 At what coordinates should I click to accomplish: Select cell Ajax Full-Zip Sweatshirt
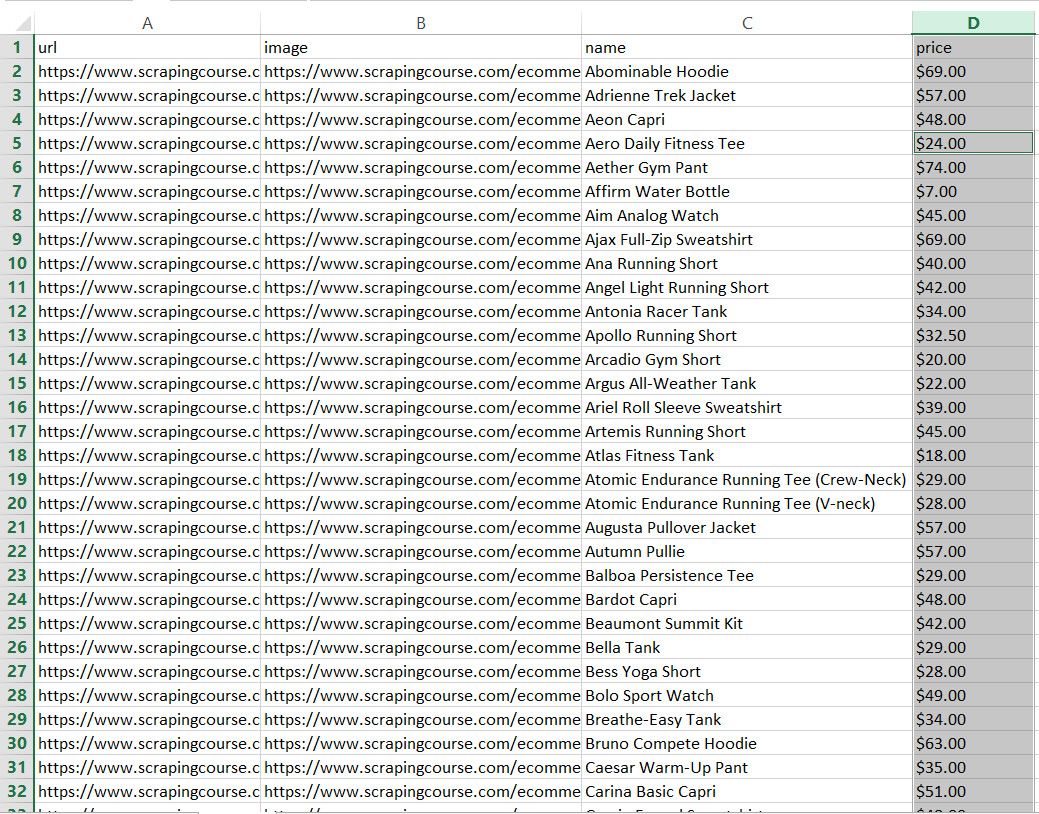coord(747,239)
